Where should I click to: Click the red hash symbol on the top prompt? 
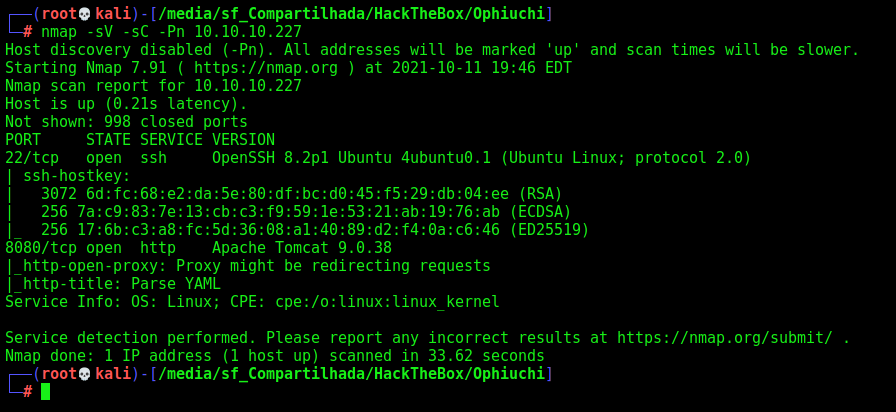coord(27,31)
